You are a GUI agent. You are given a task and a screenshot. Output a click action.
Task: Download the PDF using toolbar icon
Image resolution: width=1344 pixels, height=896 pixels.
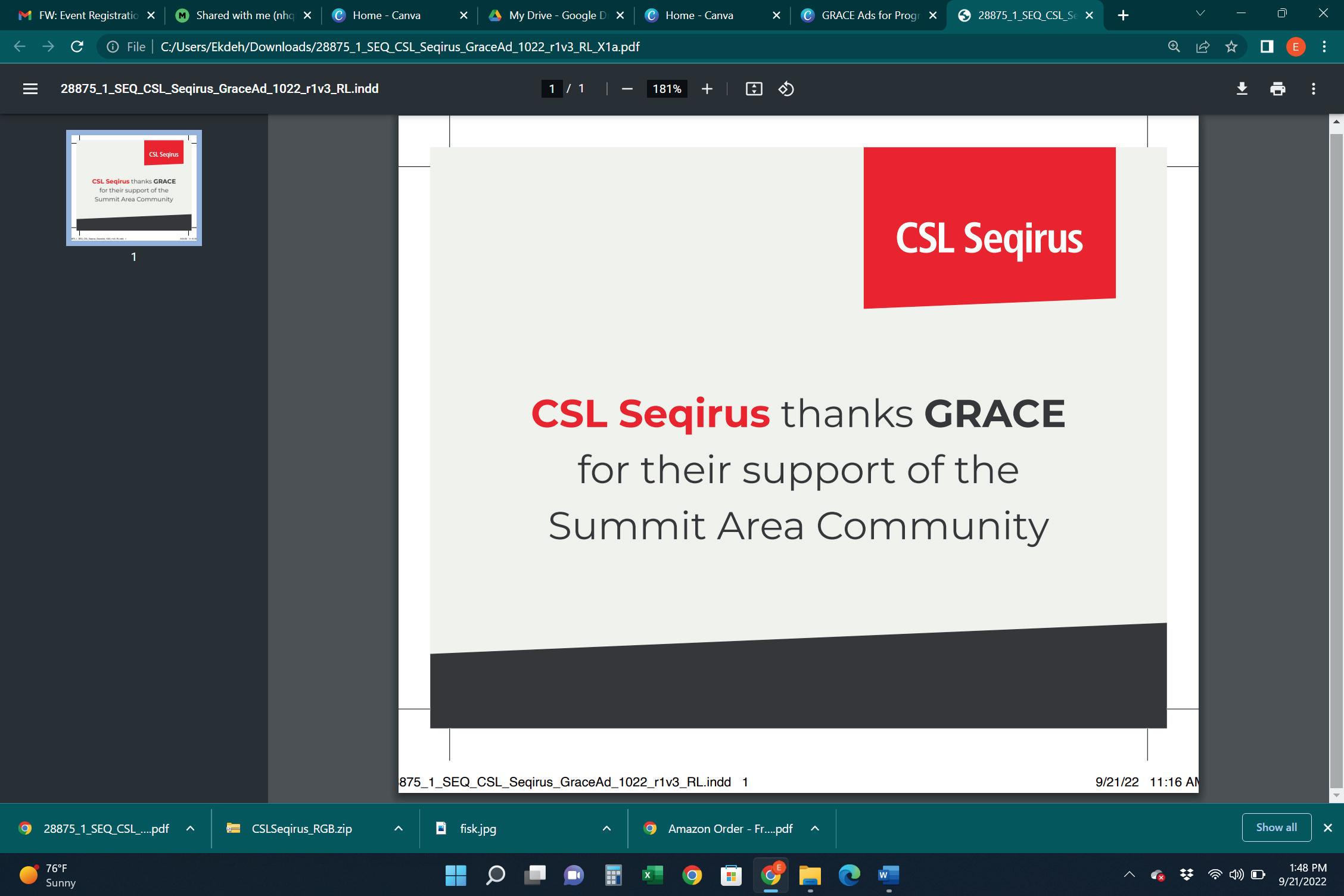click(1242, 89)
